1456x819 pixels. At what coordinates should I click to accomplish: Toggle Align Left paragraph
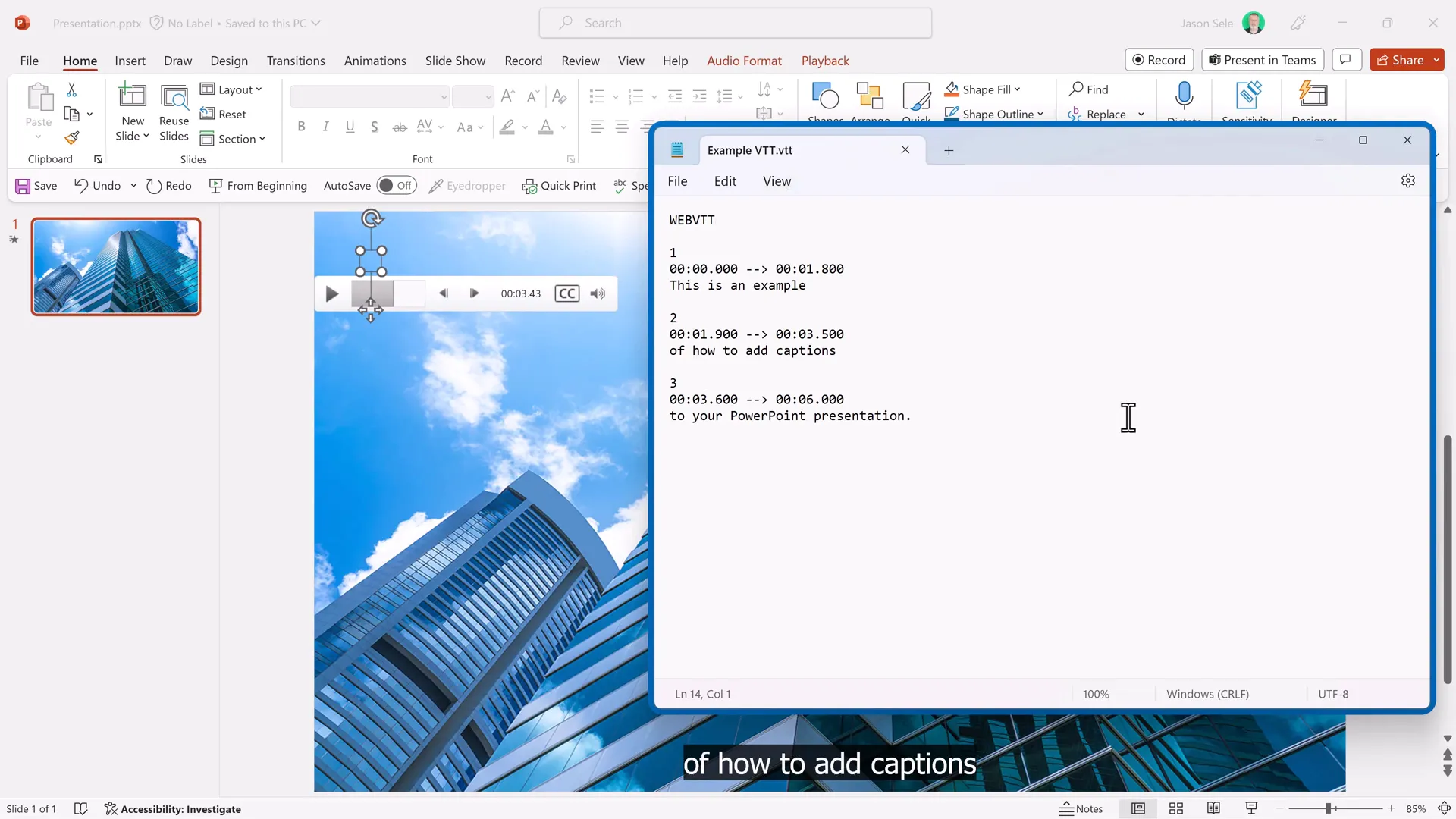point(597,127)
